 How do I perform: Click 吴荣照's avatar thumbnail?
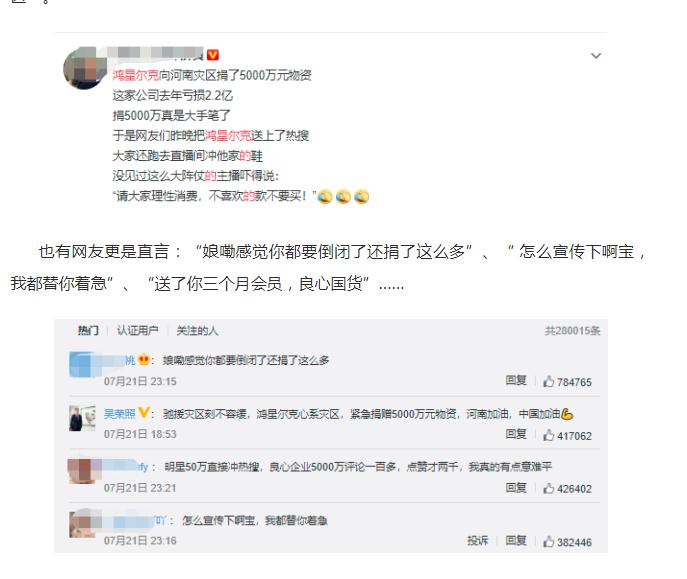[x=82, y=419]
